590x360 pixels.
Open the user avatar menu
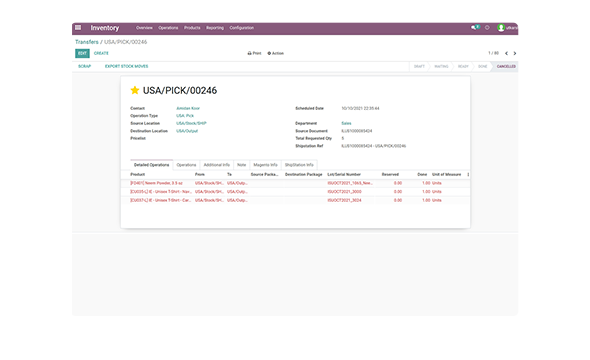click(507, 28)
